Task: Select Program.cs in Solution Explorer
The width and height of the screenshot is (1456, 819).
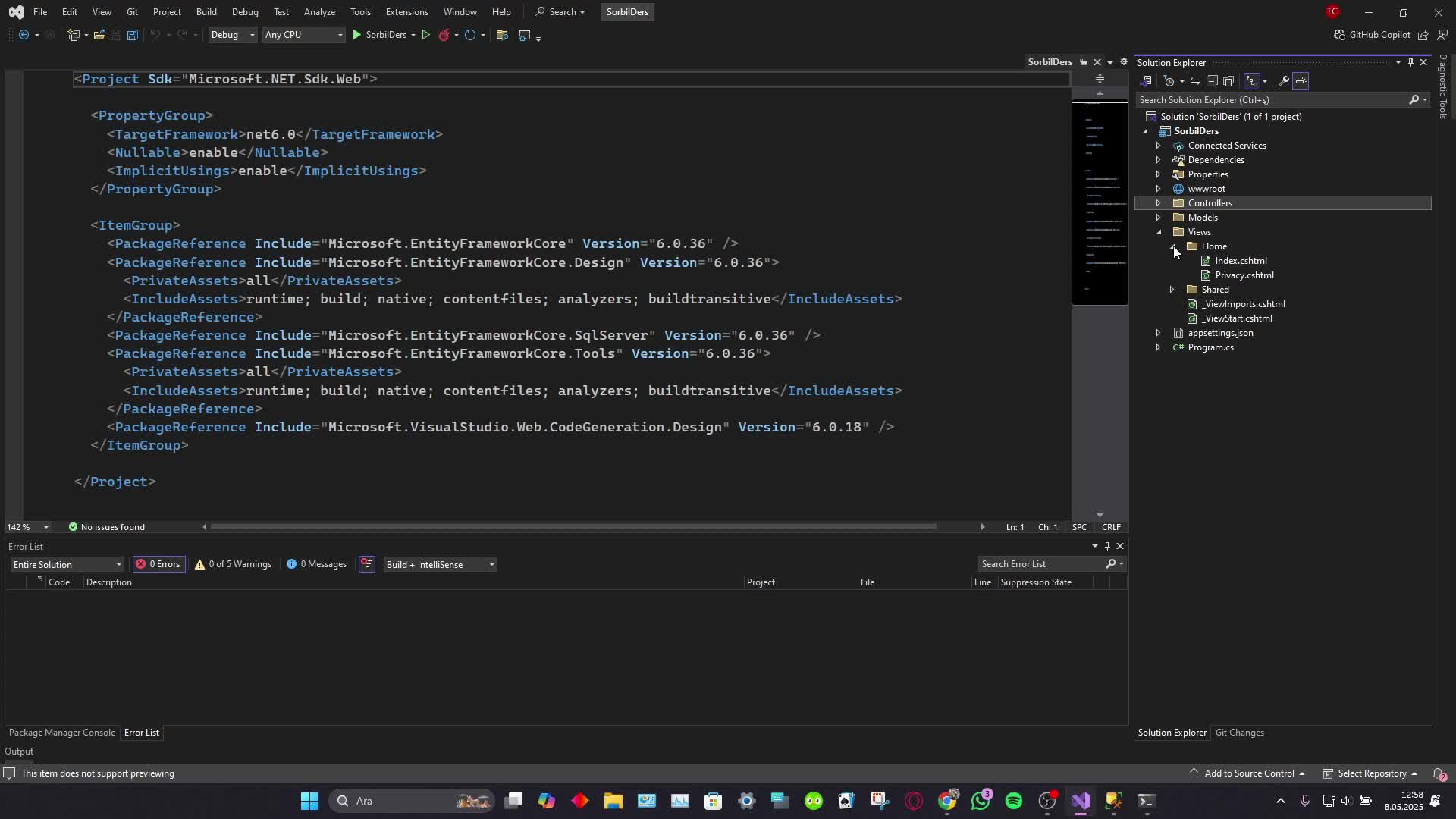Action: [x=1210, y=347]
